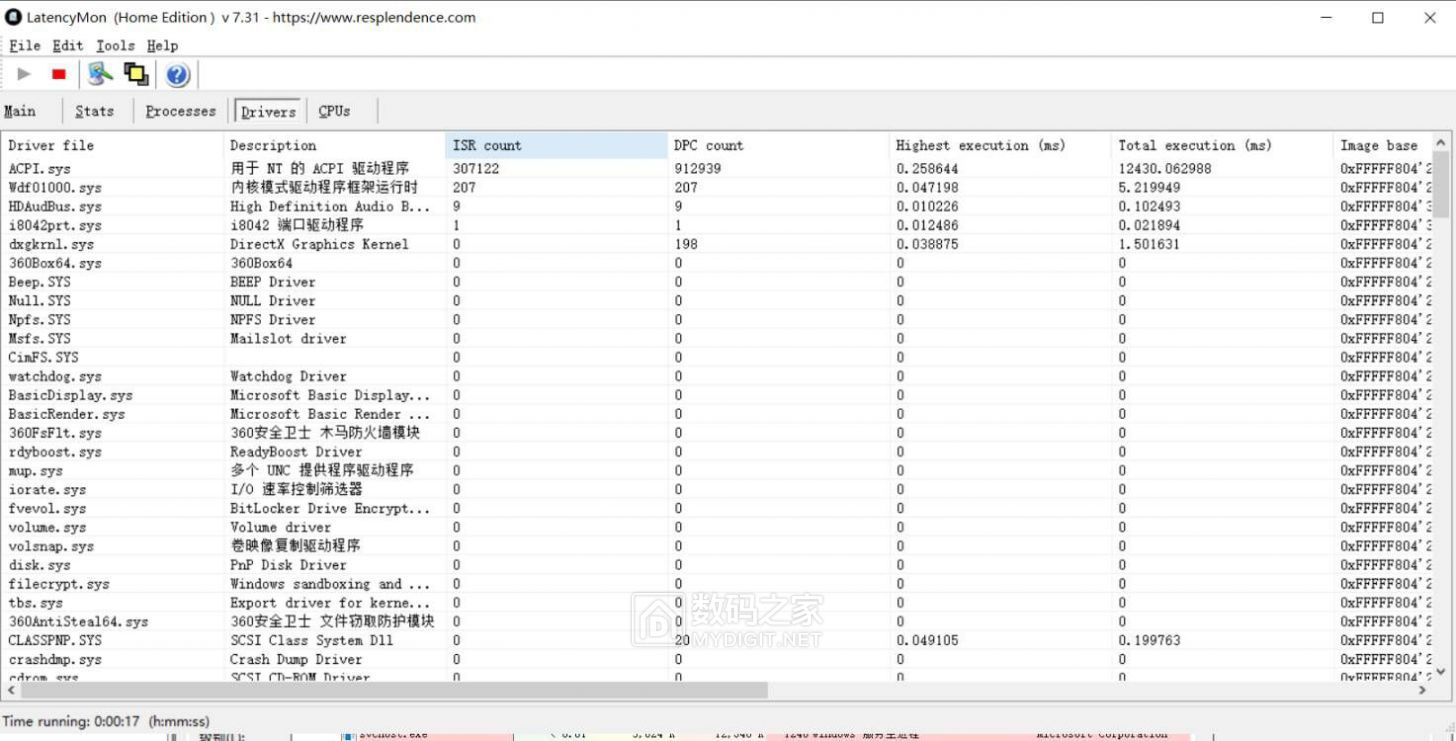Viewport: 1456px width, 741px height.
Task: Click the DirectX Graphics Kernel description
Action: tap(319, 244)
